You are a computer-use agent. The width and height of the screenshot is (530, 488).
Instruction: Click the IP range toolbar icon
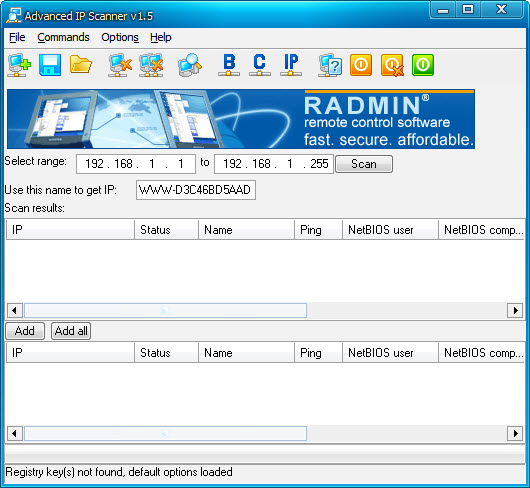pos(291,65)
